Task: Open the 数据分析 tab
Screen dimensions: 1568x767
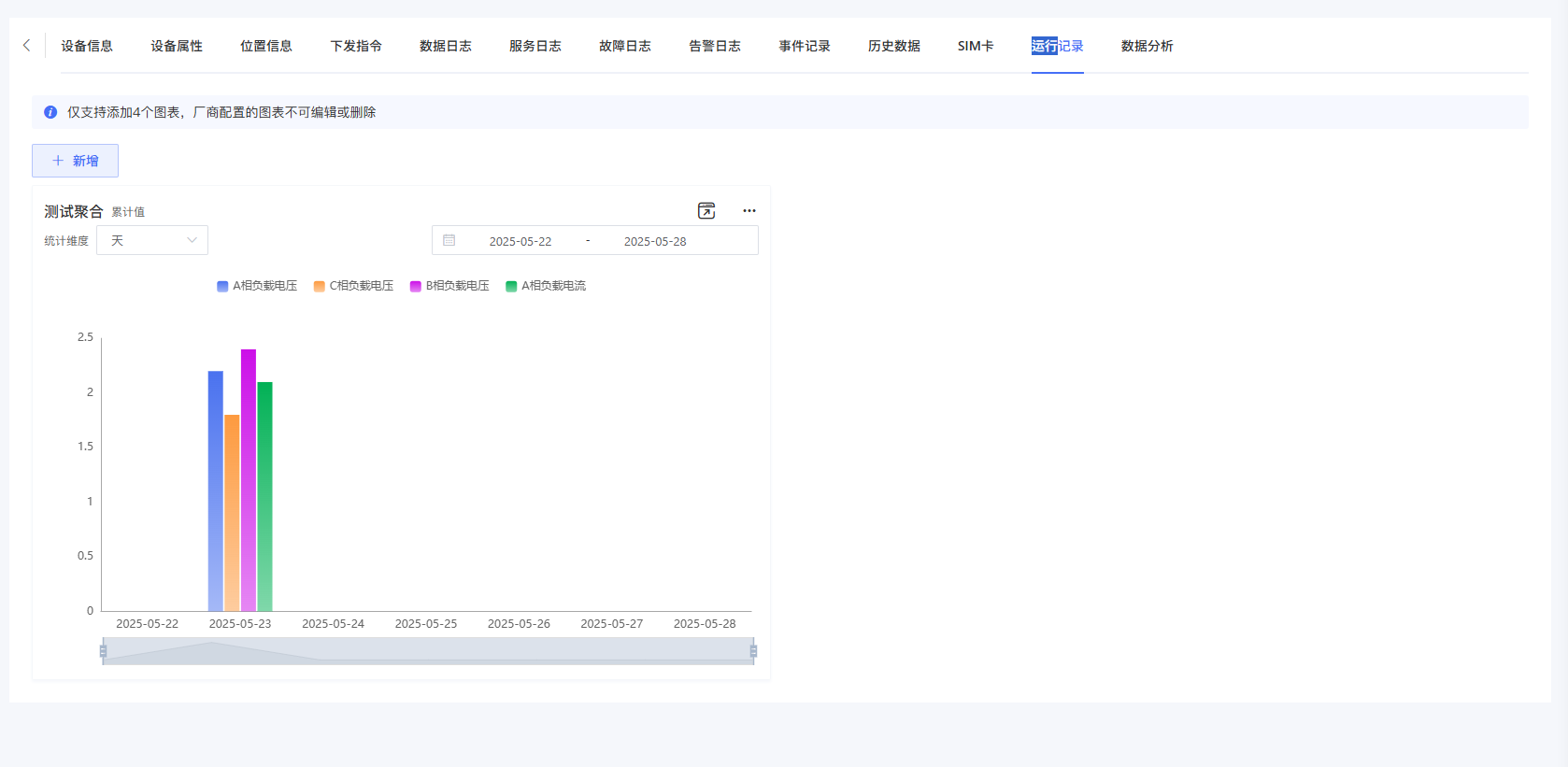Action: [x=1147, y=46]
